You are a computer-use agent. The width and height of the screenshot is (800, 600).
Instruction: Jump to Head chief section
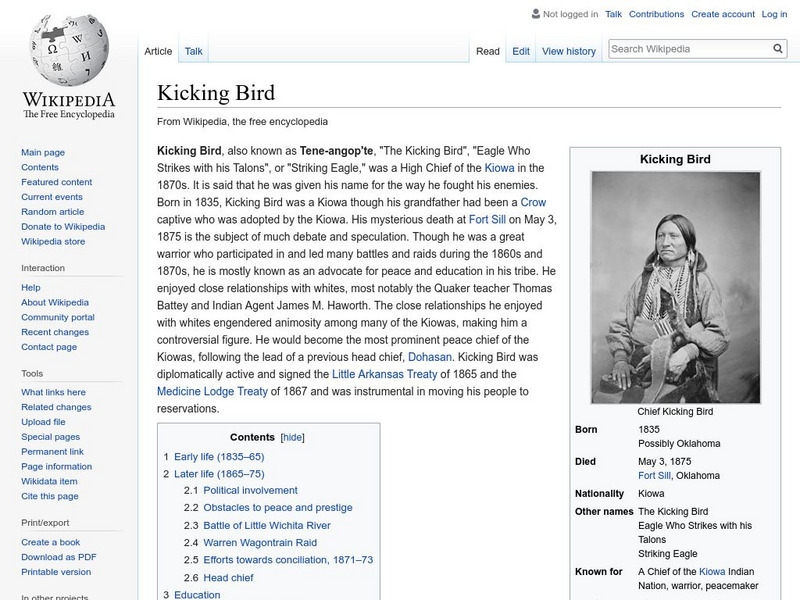tap(228, 578)
